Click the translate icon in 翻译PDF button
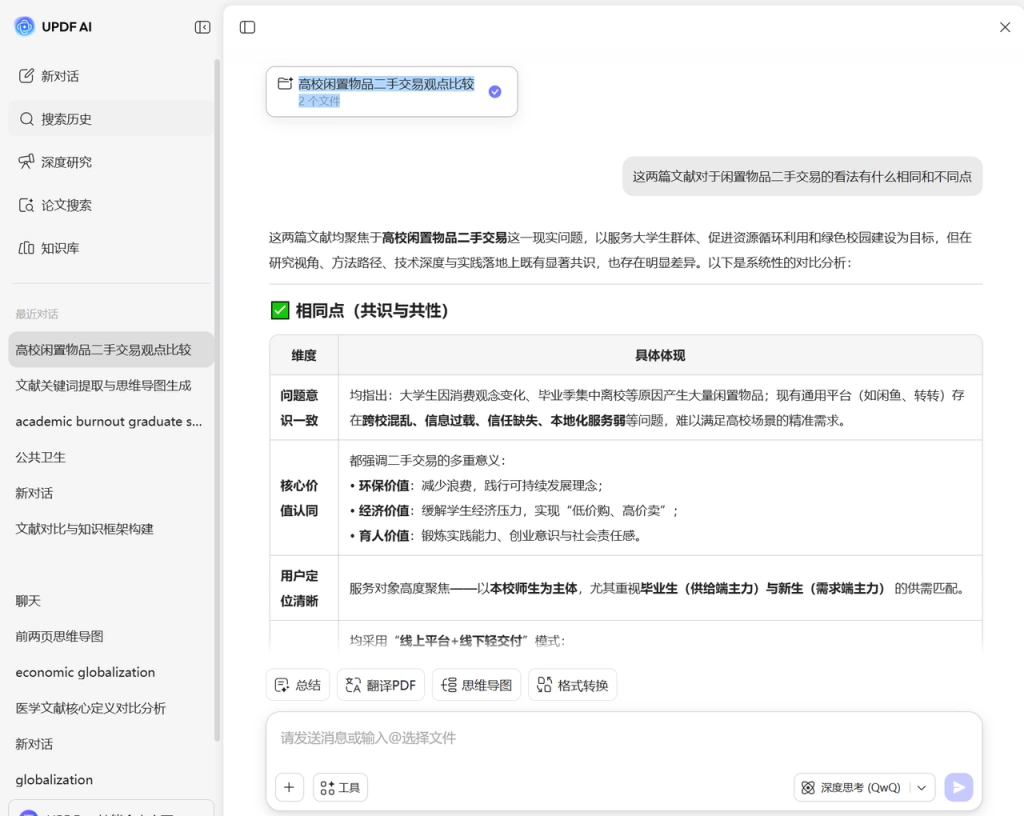Viewport: 1024px width, 816px height. [x=353, y=685]
